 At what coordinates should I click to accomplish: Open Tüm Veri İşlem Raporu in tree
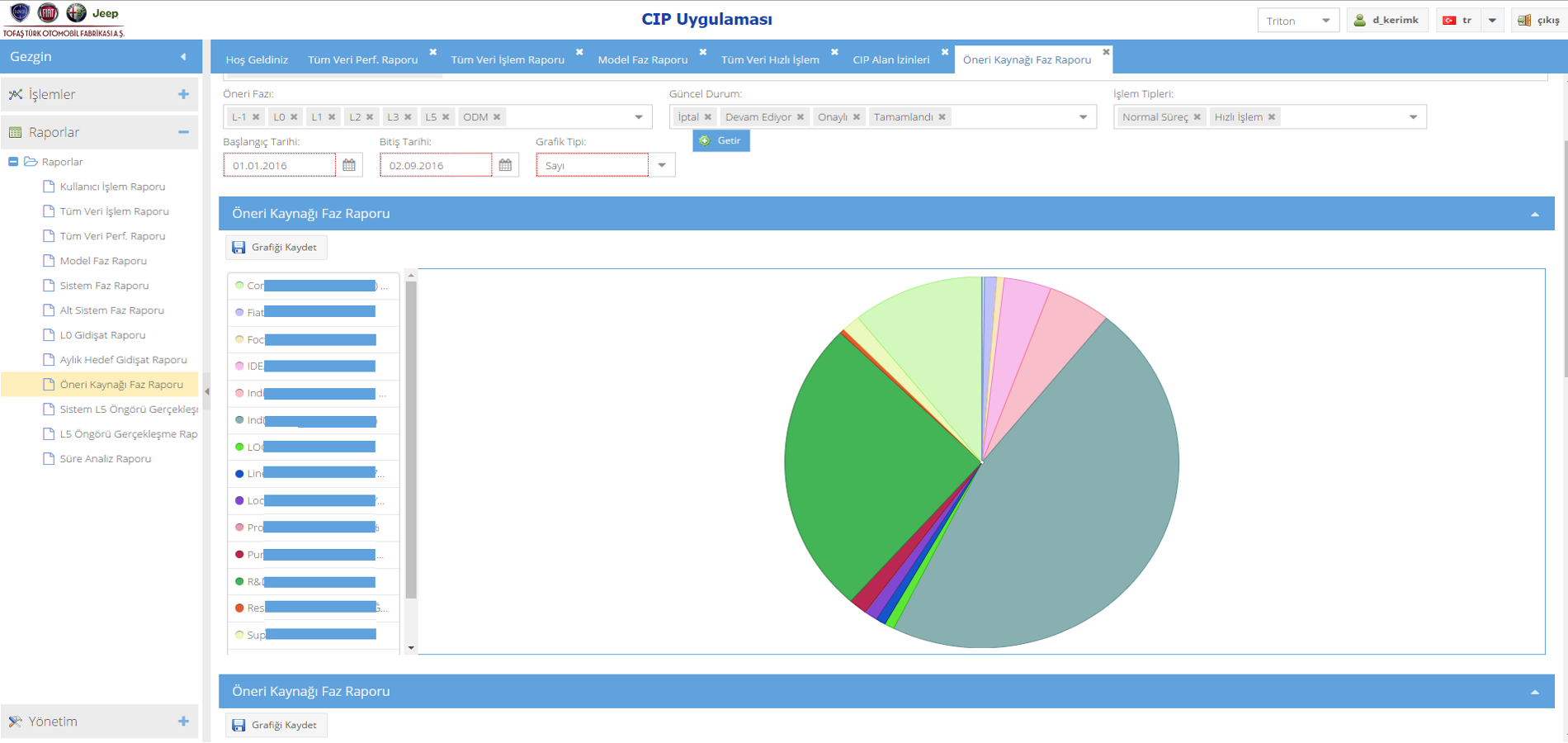[x=114, y=211]
